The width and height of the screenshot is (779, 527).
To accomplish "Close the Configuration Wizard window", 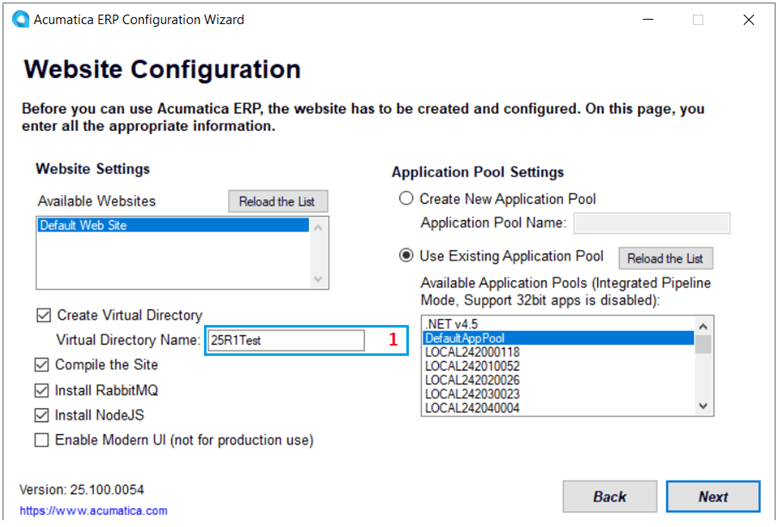I will coord(748,19).
